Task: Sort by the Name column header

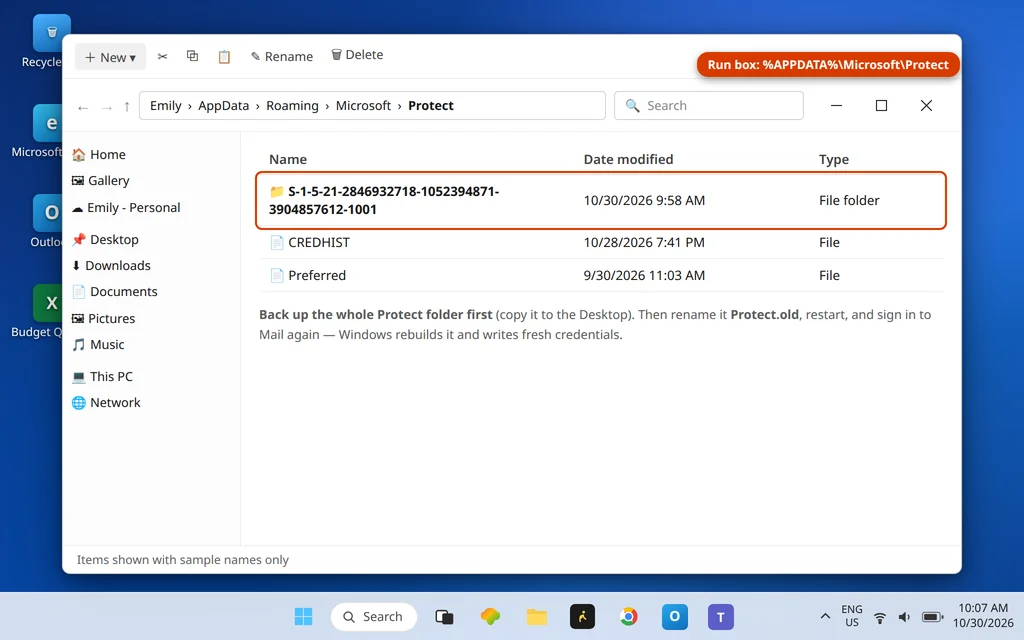Action: (288, 159)
